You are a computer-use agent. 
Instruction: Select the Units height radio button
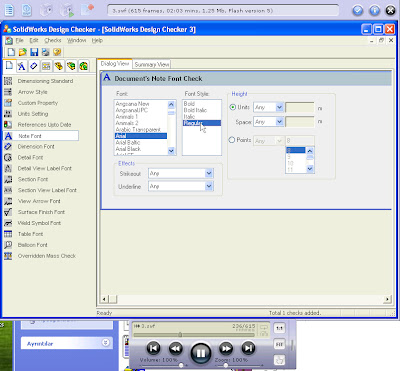(233, 107)
